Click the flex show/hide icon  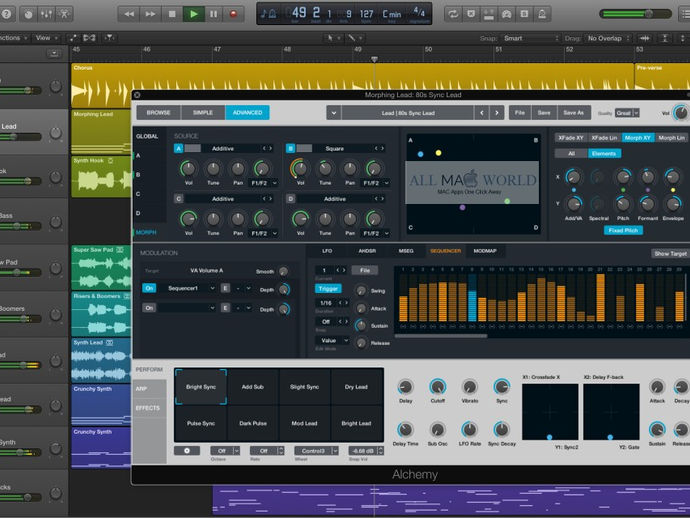click(89, 38)
